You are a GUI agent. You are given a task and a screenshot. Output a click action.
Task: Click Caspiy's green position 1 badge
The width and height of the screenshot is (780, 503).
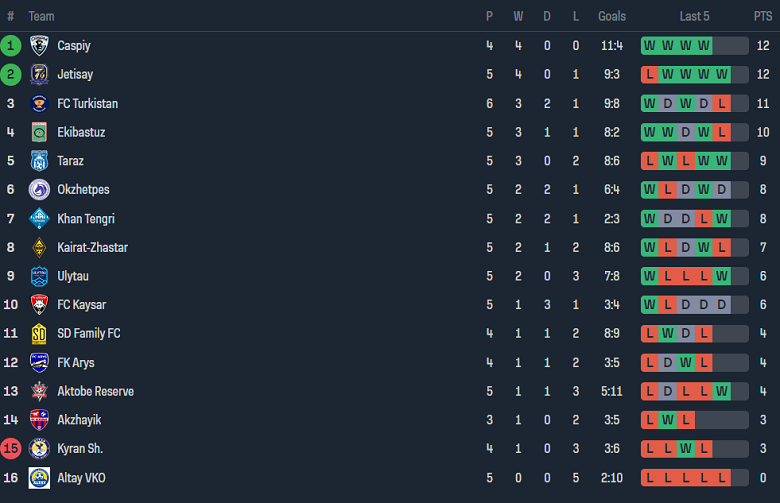click(11, 45)
